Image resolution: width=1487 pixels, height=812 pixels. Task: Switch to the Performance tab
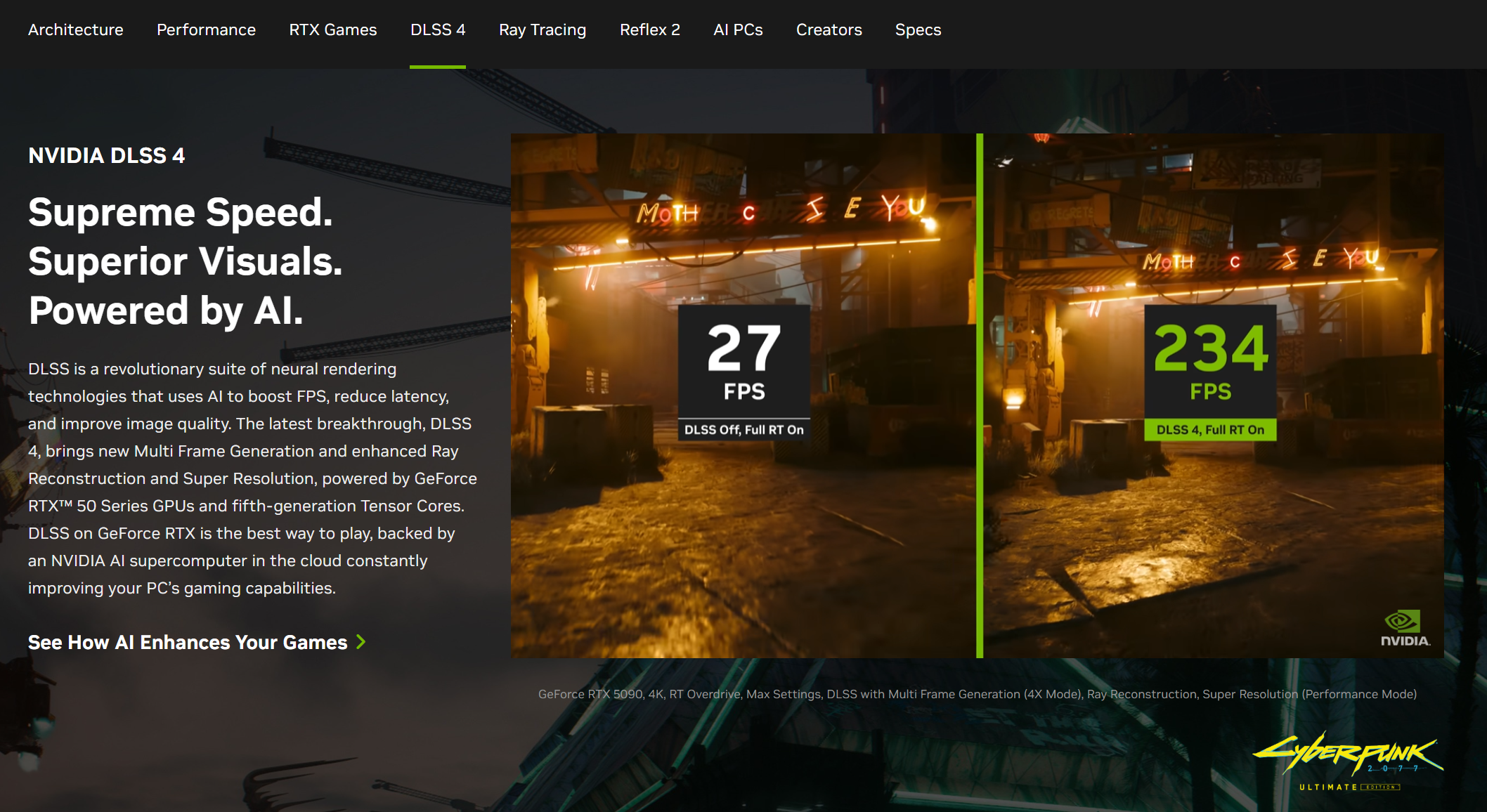[x=206, y=30]
